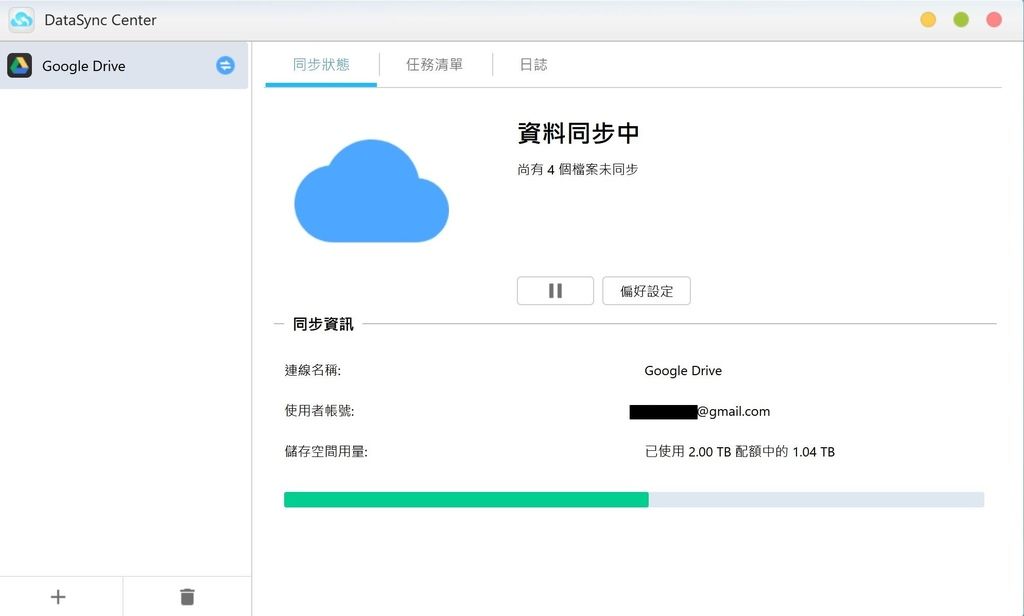Delete the connection with the trash icon
Image resolution: width=1024 pixels, height=616 pixels.
pyautogui.click(x=187, y=596)
